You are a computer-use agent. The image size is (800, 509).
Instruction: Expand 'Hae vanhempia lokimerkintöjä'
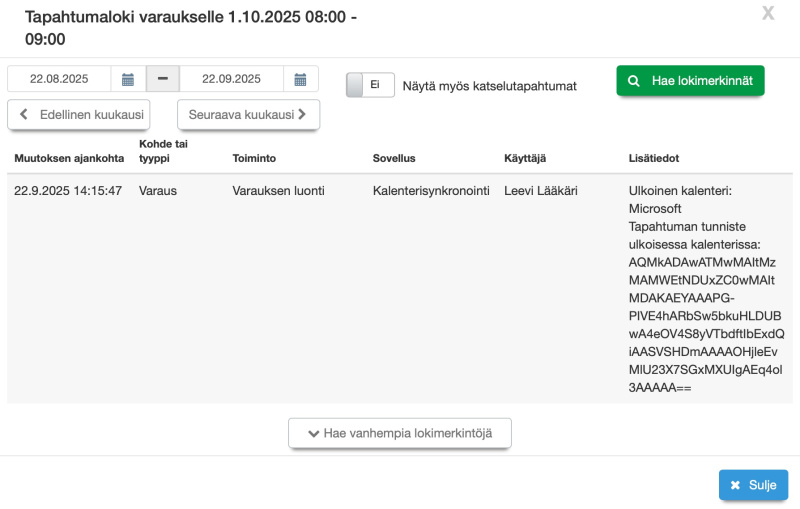click(x=400, y=434)
